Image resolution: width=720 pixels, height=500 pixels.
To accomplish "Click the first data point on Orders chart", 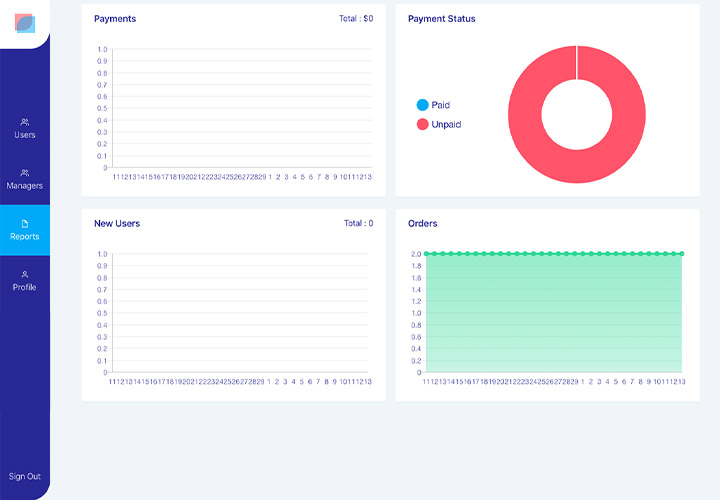I will pyautogui.click(x=426, y=254).
